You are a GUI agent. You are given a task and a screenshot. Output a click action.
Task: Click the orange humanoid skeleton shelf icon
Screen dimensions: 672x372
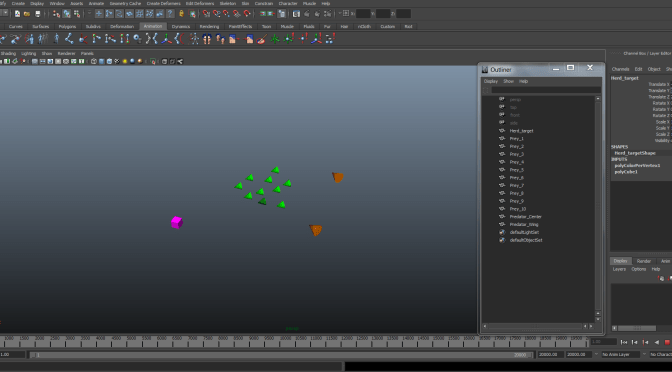pos(194,39)
